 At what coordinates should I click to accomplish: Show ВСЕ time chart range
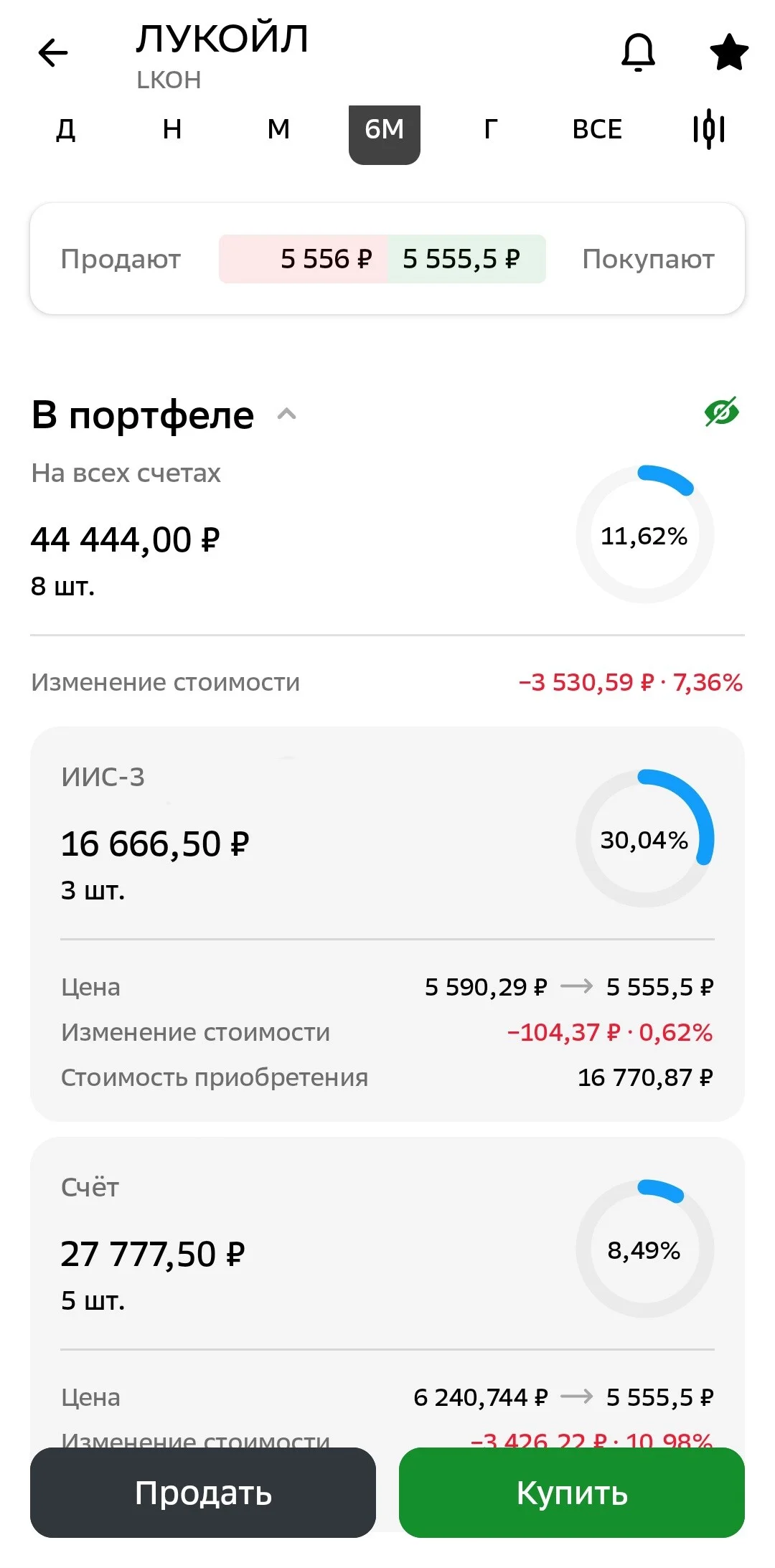click(597, 130)
